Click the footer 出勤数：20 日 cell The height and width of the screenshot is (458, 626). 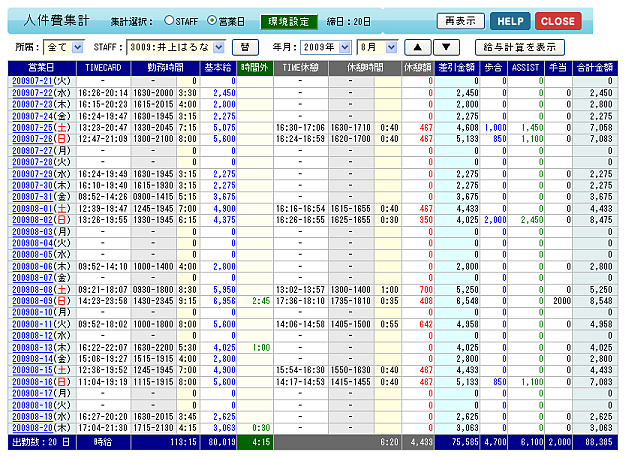(x=42, y=442)
